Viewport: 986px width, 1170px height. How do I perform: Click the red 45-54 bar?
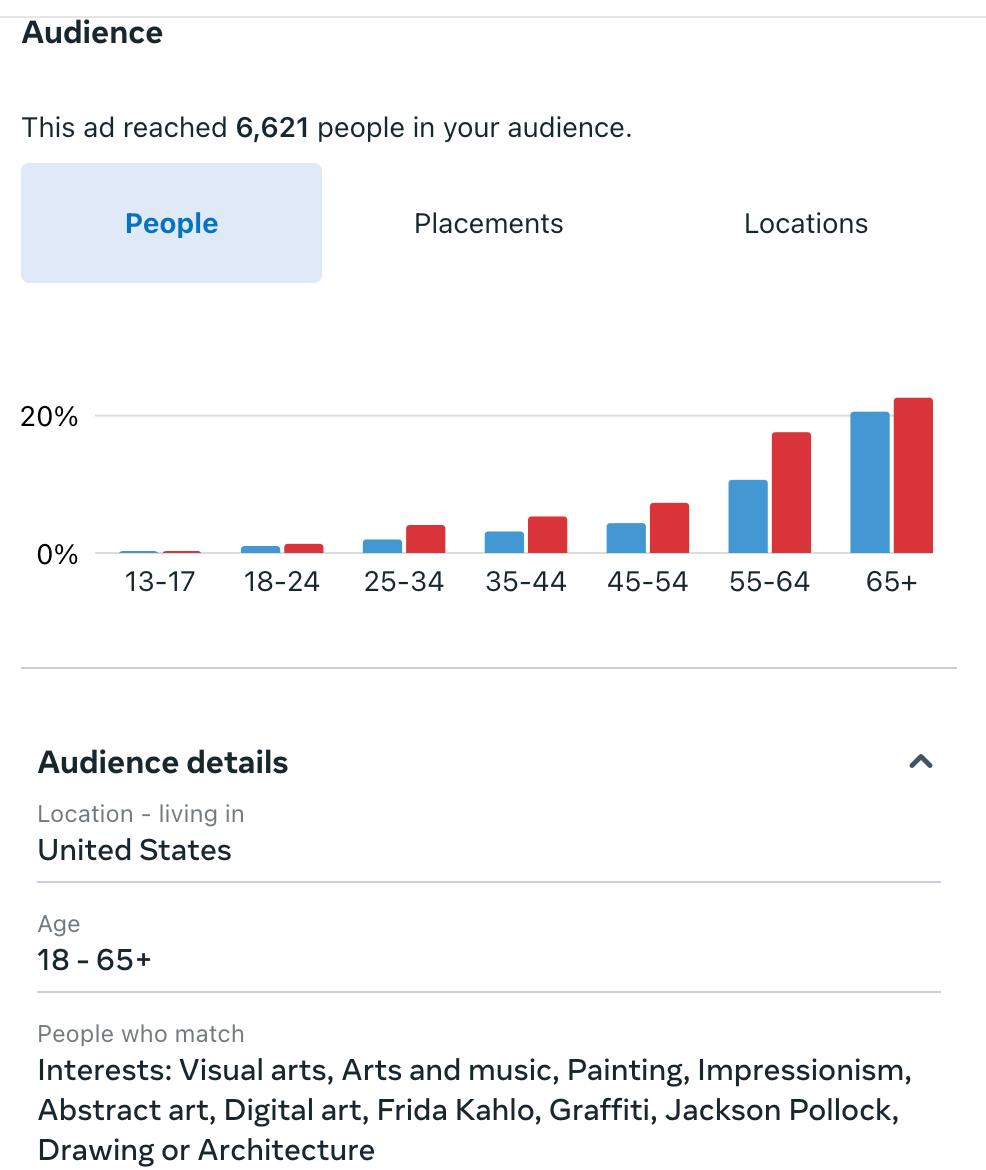[669, 528]
